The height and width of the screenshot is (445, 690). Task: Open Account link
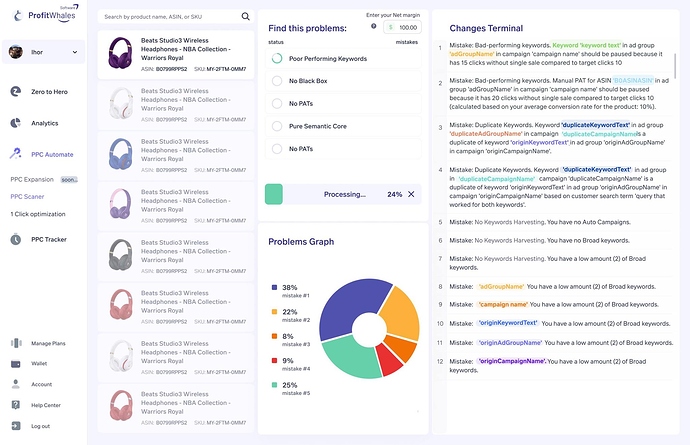click(41, 384)
